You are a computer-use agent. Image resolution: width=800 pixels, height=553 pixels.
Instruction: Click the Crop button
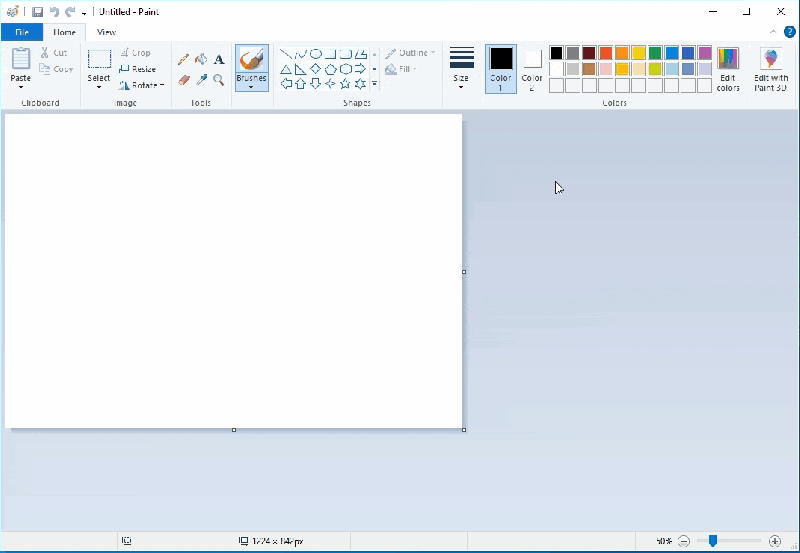tap(136, 53)
